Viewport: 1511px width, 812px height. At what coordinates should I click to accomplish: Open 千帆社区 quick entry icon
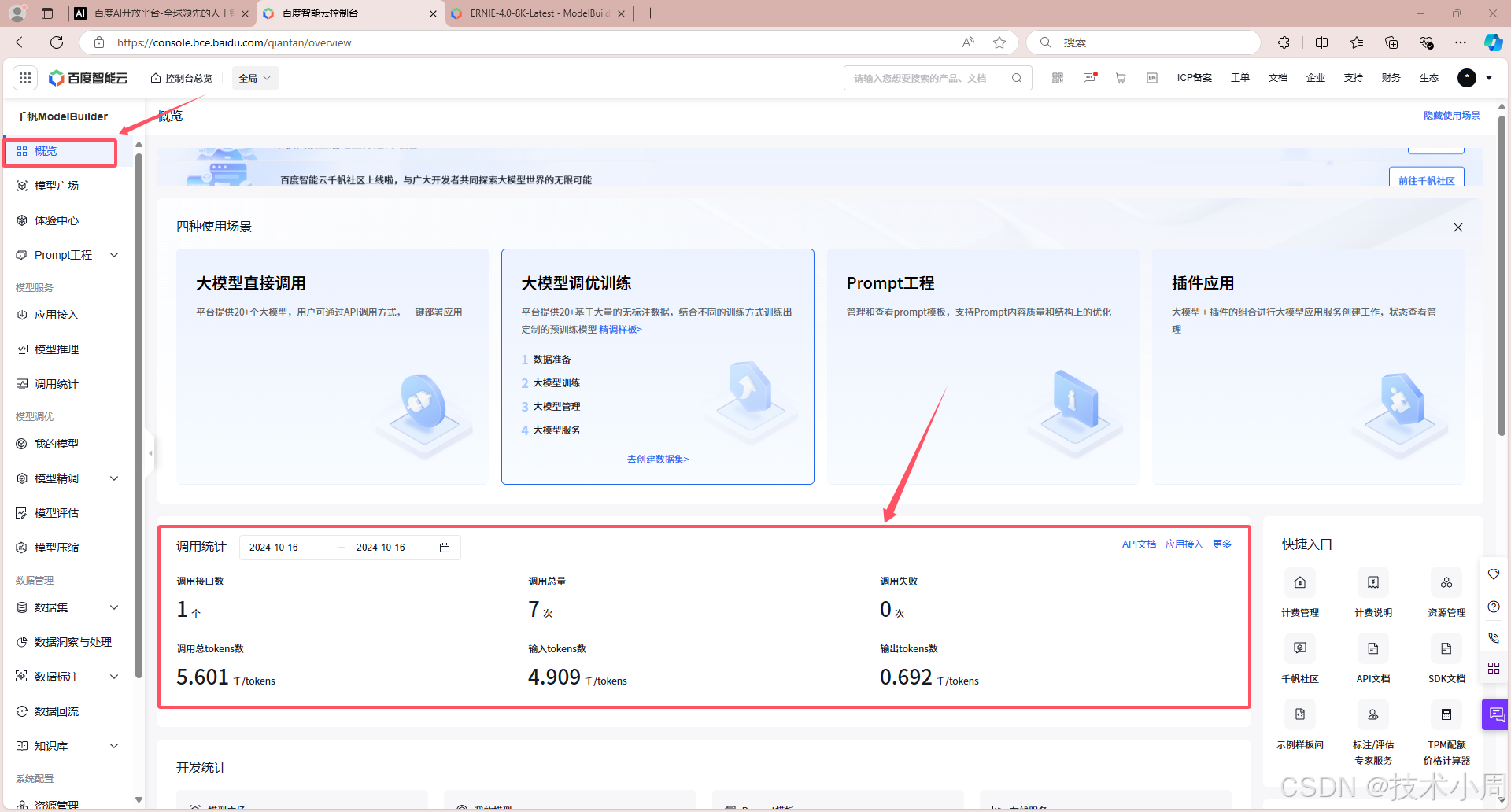pos(1300,648)
